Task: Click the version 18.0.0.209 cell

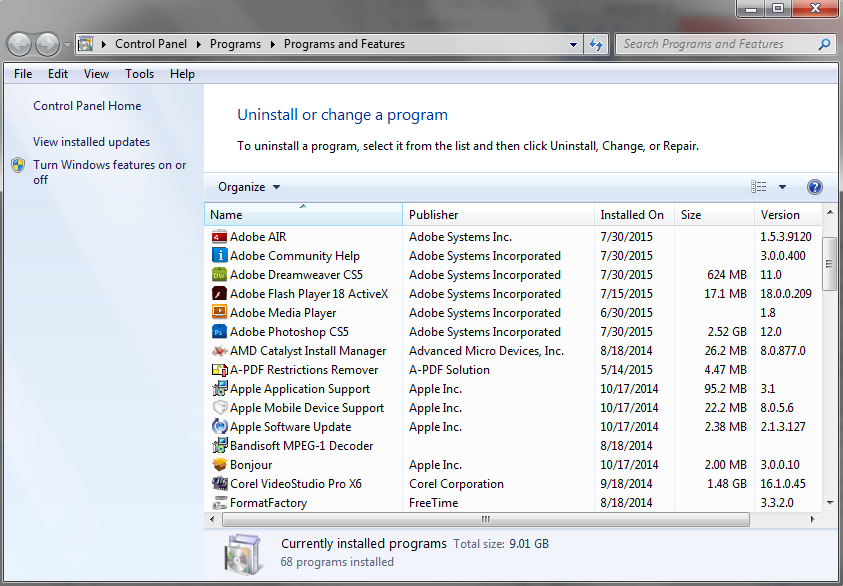Action: click(x=785, y=294)
